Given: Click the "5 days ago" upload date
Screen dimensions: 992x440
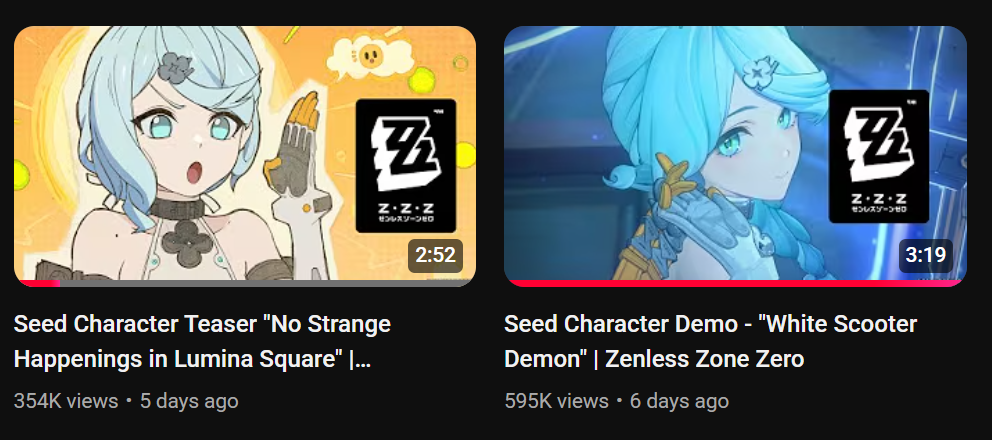Looking at the screenshot, I should point(189,401).
